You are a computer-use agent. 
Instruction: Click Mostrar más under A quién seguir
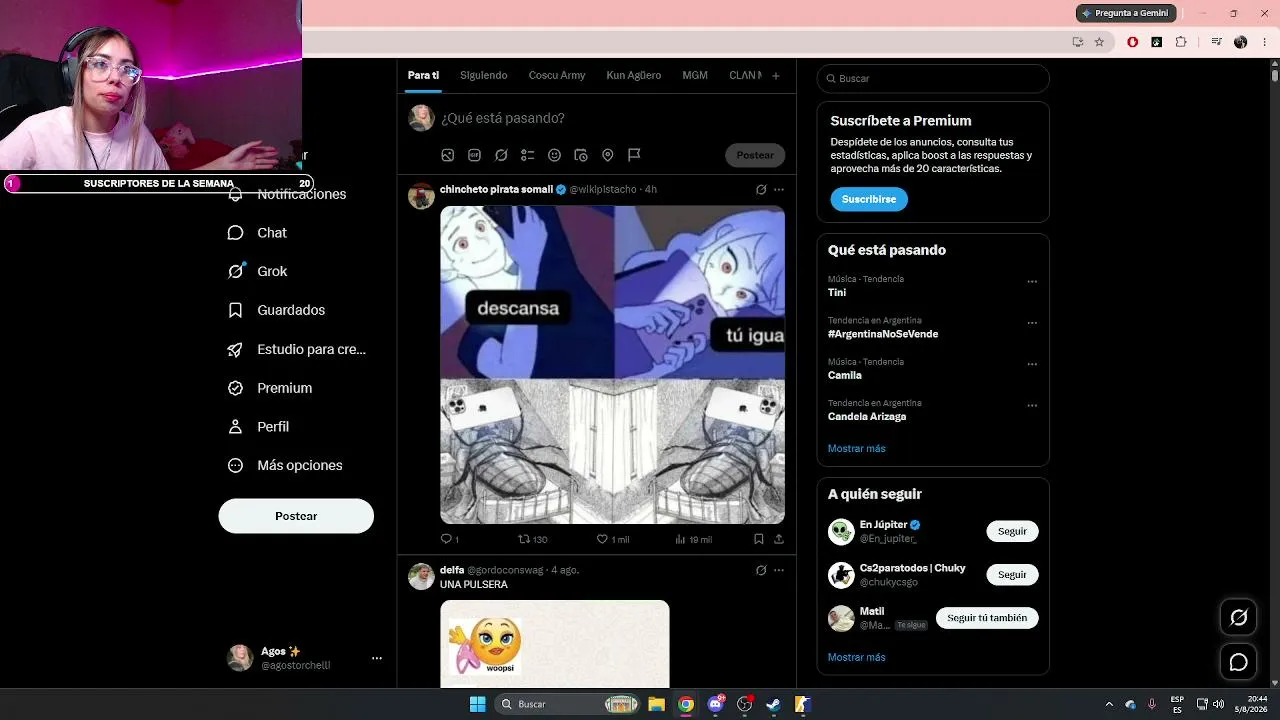(x=857, y=657)
